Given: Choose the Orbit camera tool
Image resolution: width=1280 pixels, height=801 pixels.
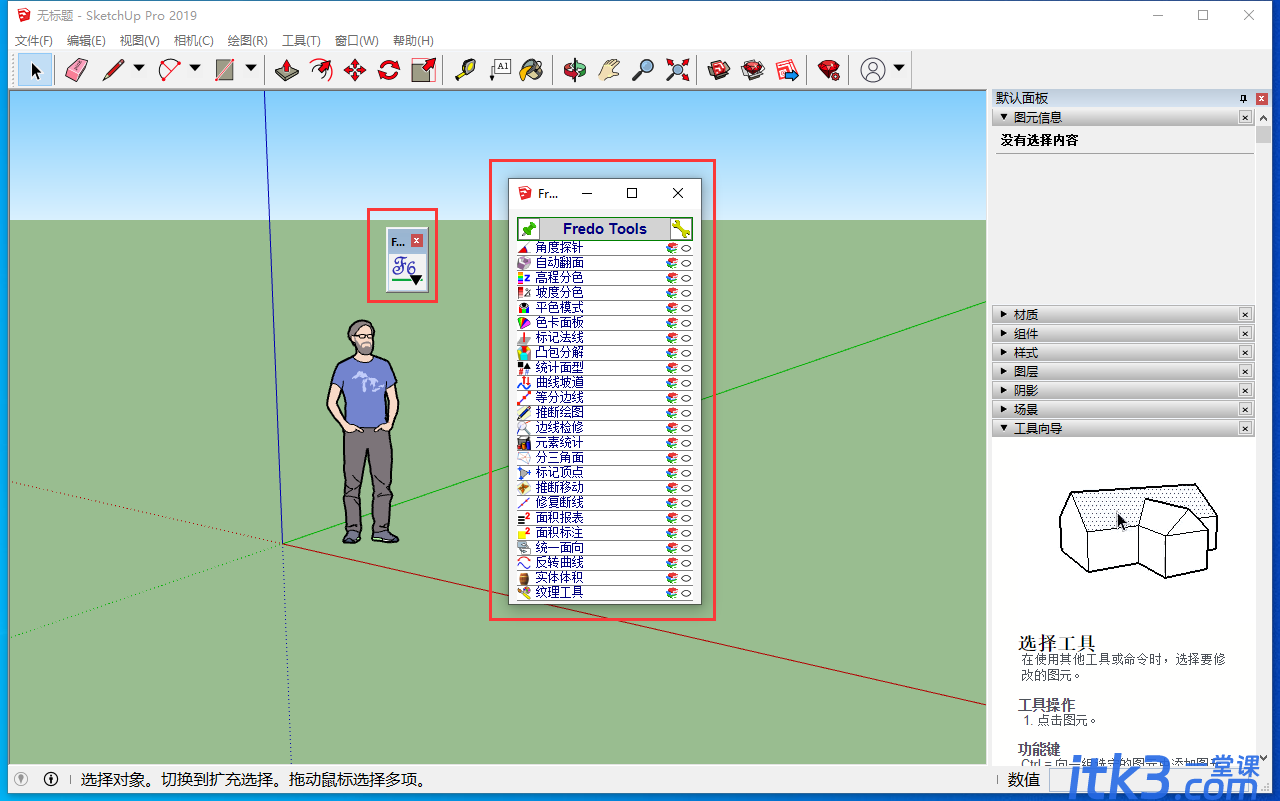Looking at the screenshot, I should pos(575,70).
